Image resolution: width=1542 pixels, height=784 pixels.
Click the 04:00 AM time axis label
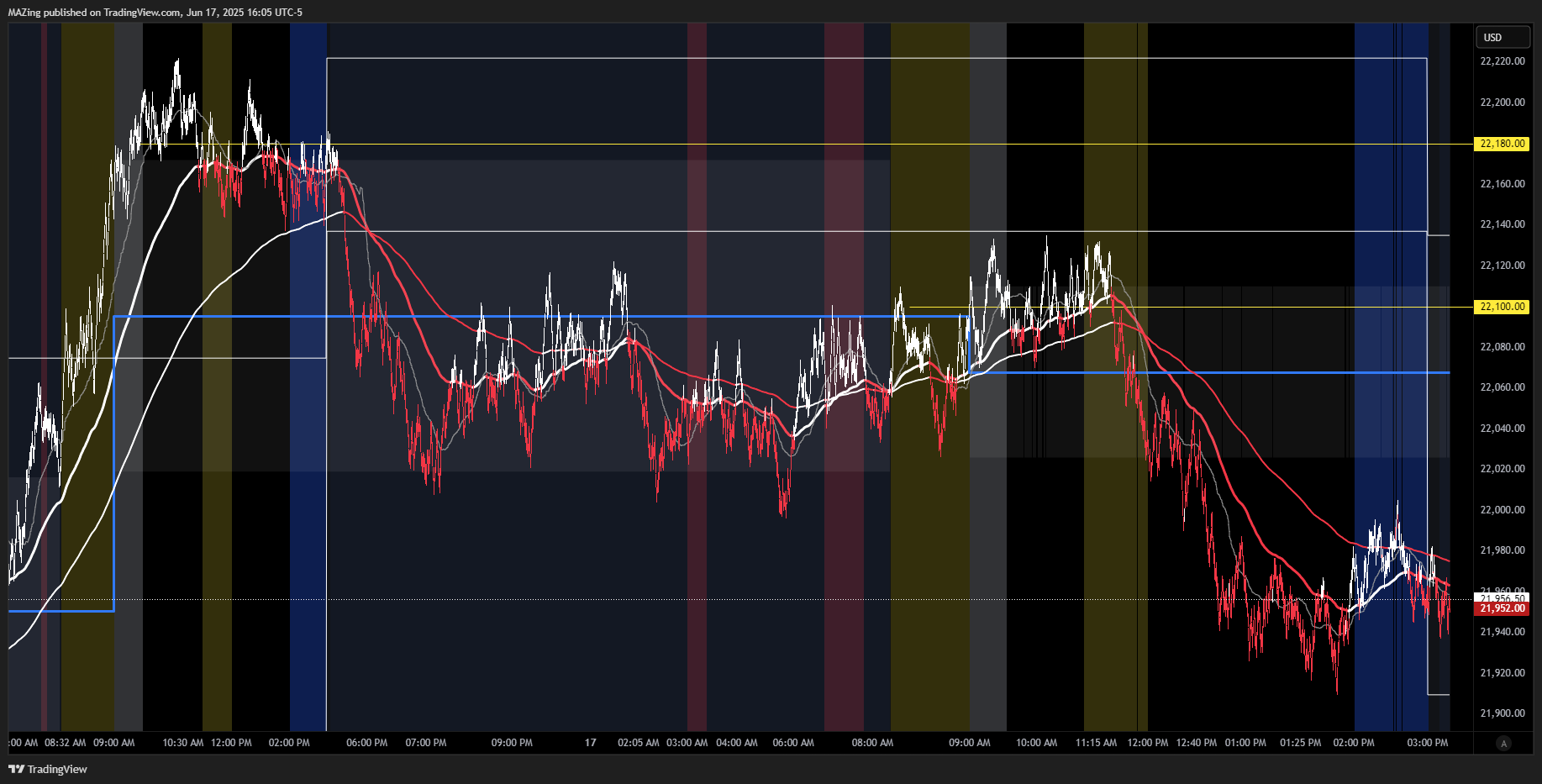737,743
